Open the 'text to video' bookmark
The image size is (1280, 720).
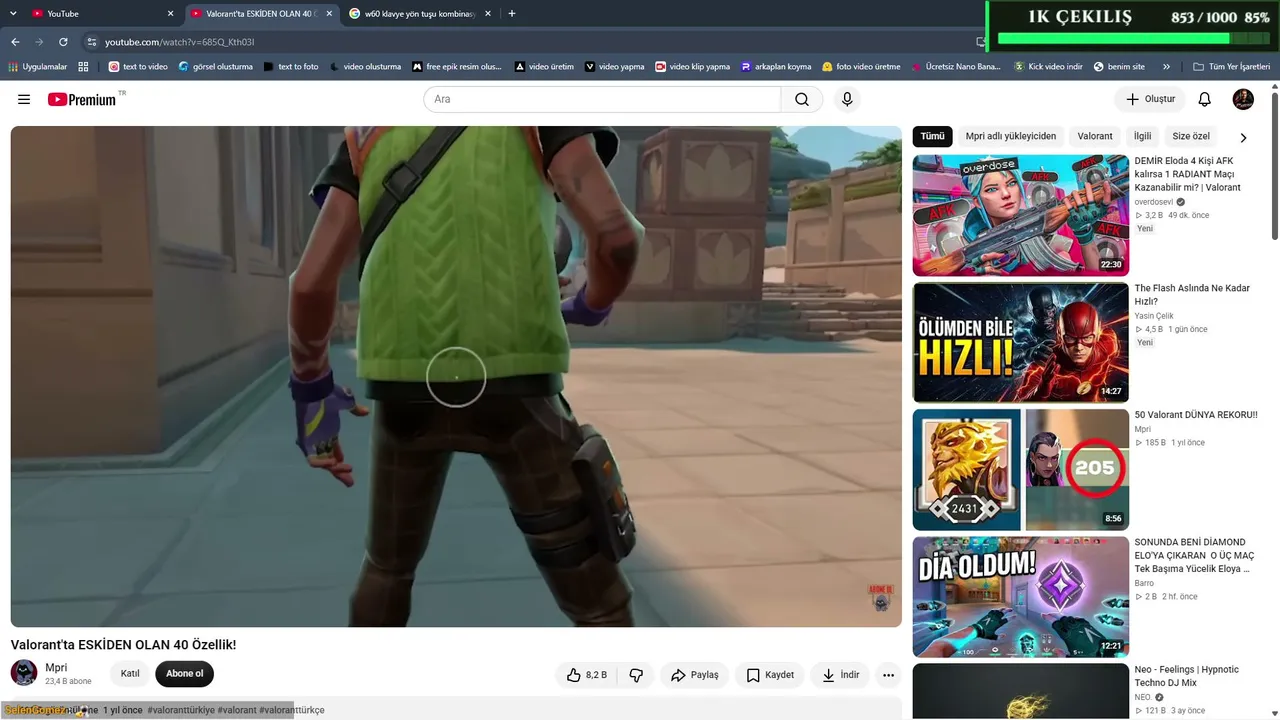click(x=138, y=67)
